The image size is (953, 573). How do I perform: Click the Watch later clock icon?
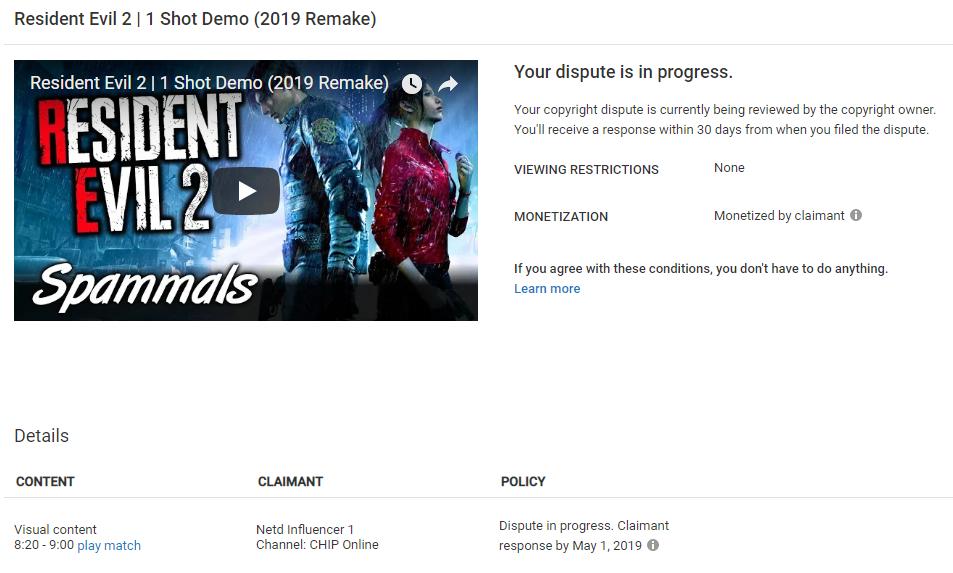tap(412, 84)
